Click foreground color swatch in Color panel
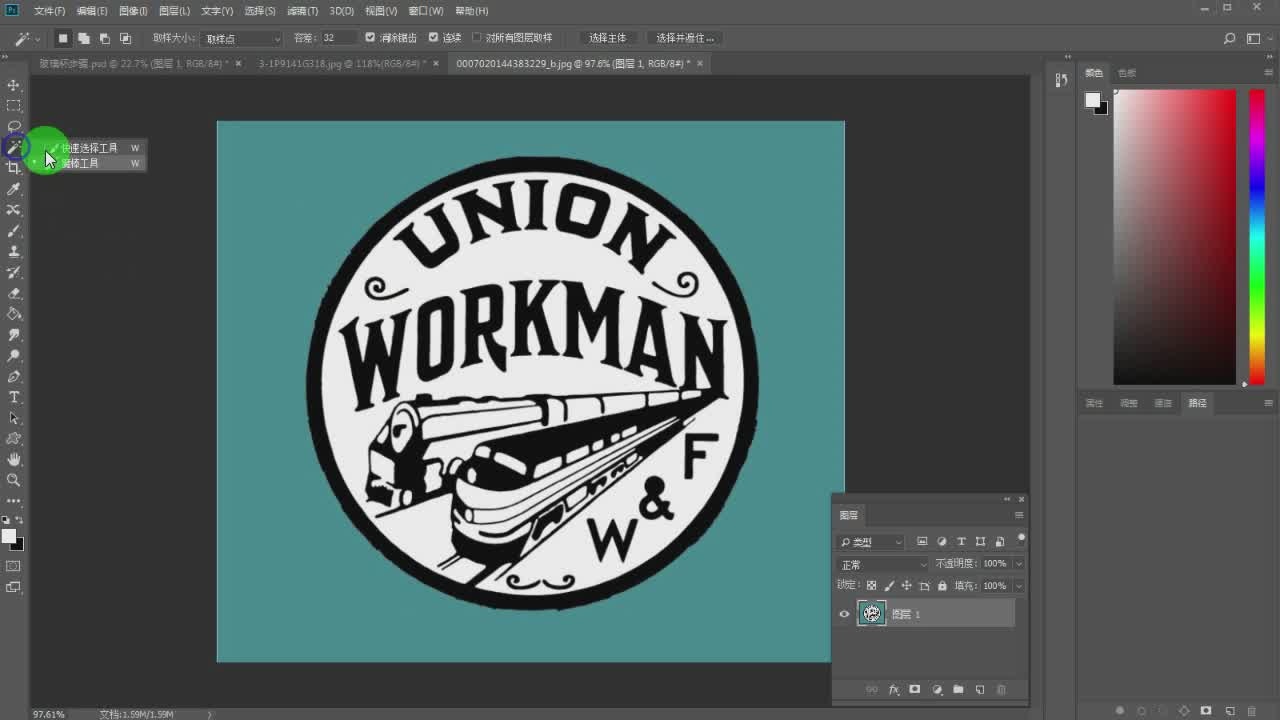 tap(1093, 100)
